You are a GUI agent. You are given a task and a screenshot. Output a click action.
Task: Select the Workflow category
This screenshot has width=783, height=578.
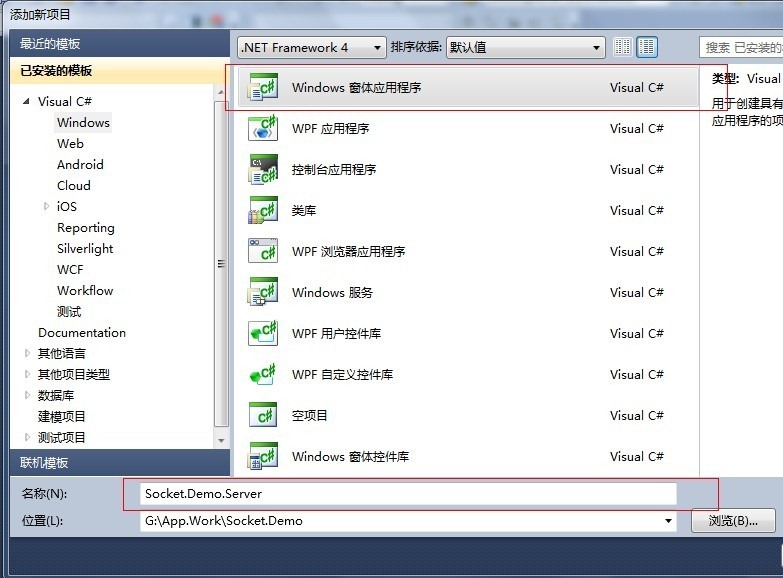pos(85,291)
